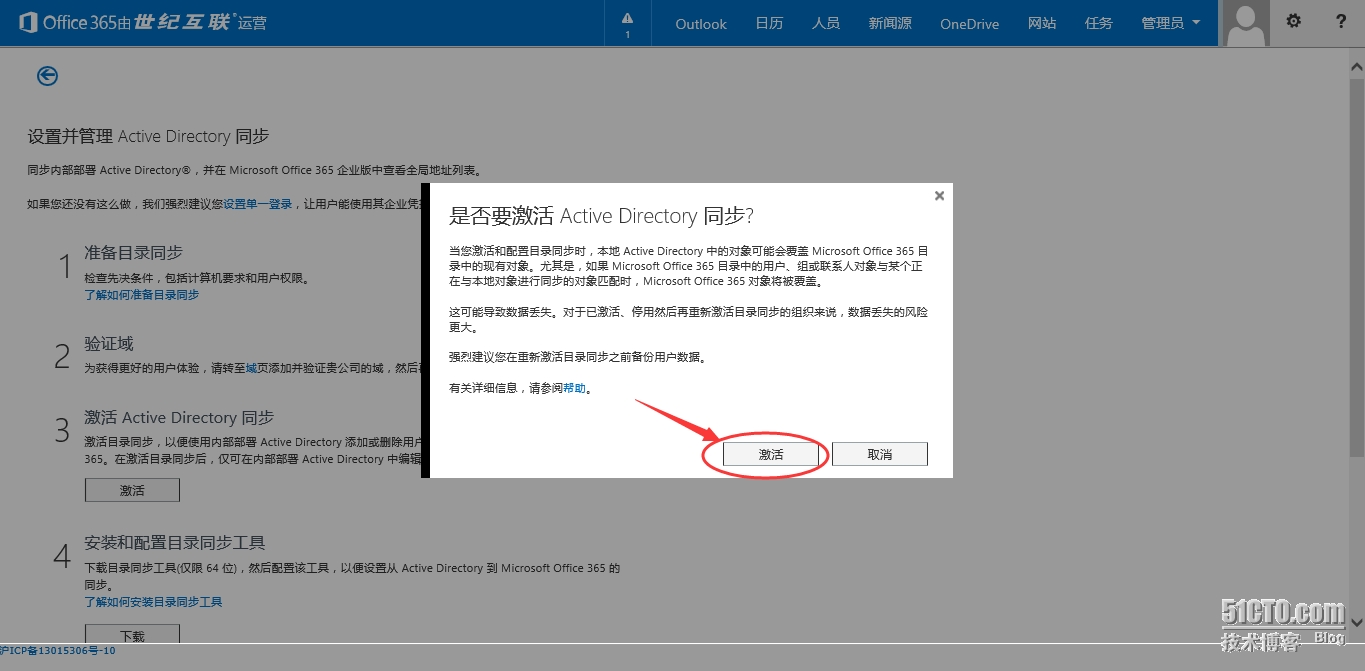Open the 帮助 link in the dialog
Screen dimensions: 1365x671
coord(574,388)
